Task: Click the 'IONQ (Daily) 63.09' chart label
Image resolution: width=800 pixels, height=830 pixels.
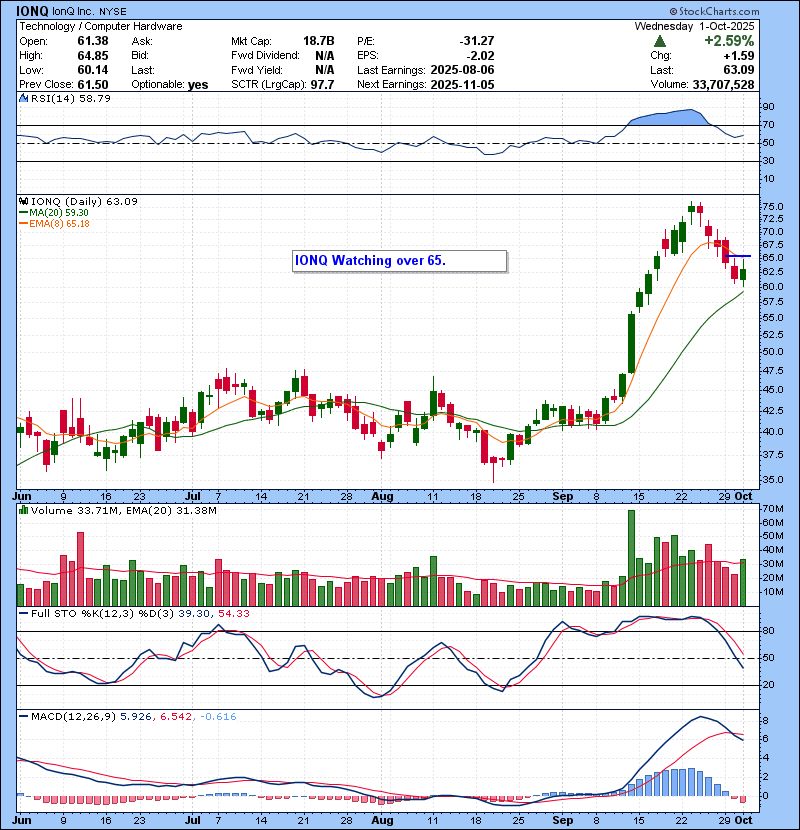Action: (x=84, y=201)
